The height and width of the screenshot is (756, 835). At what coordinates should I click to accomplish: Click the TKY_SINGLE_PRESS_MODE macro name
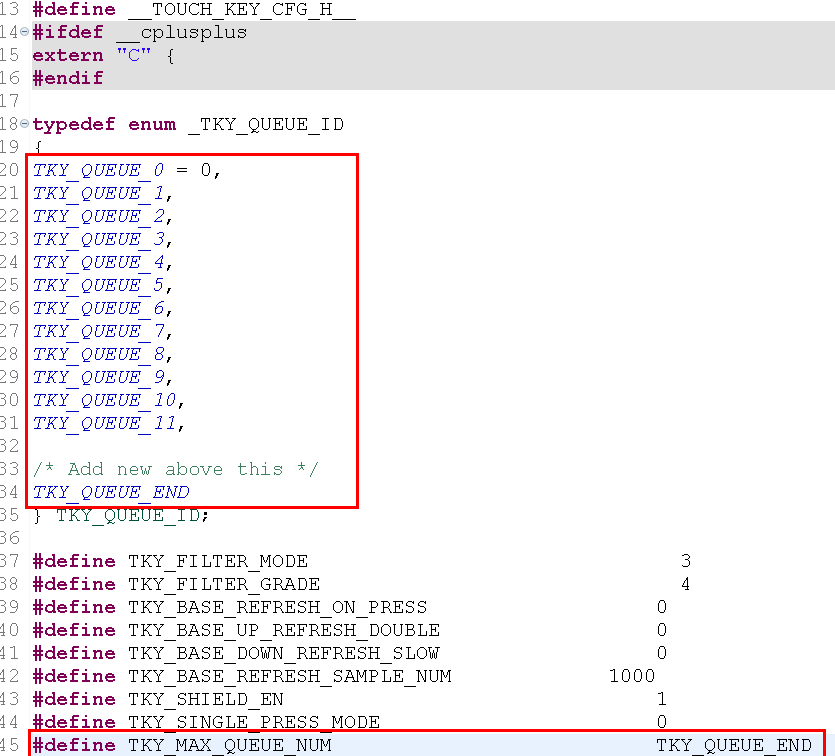(x=253, y=722)
